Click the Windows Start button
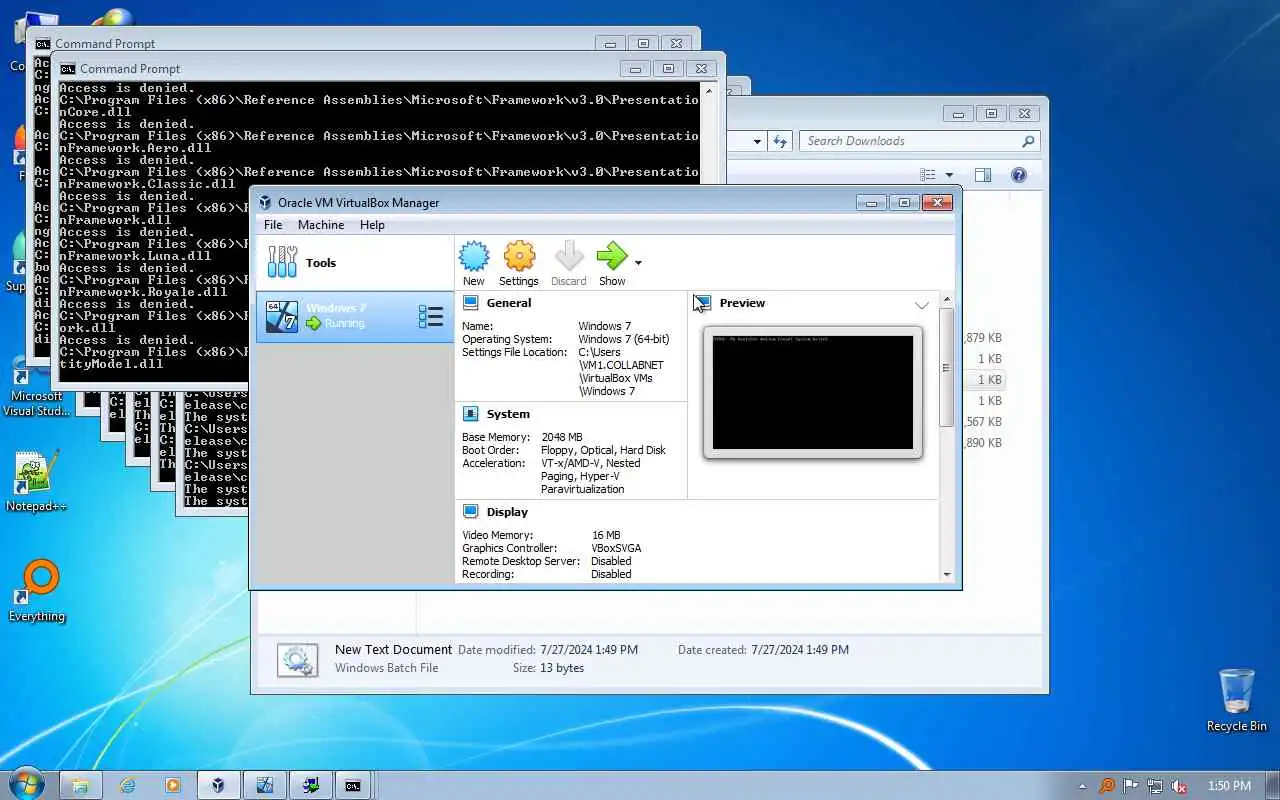Viewport: 1280px width, 800px height. 26,784
